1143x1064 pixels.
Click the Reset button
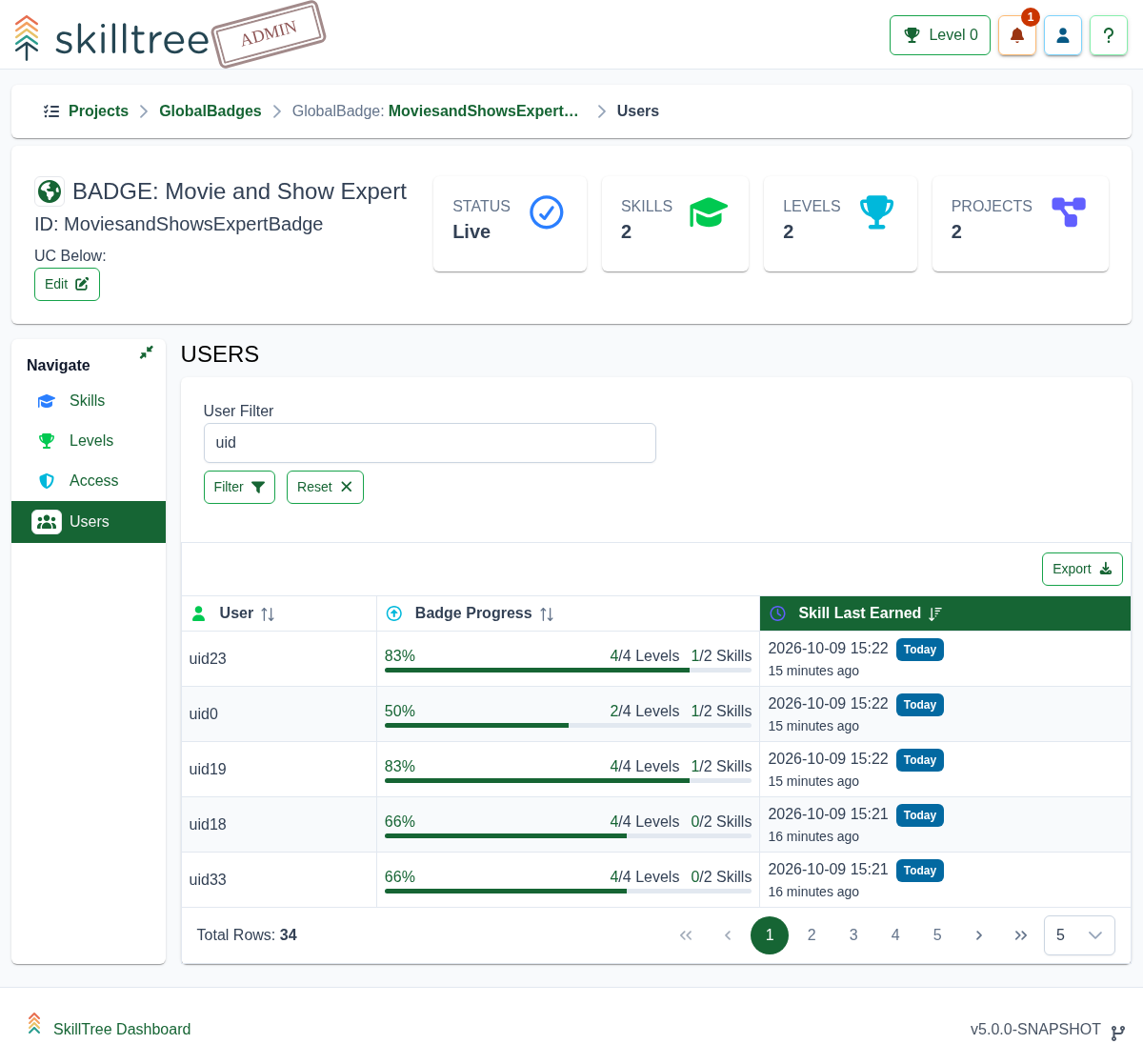[x=325, y=487]
